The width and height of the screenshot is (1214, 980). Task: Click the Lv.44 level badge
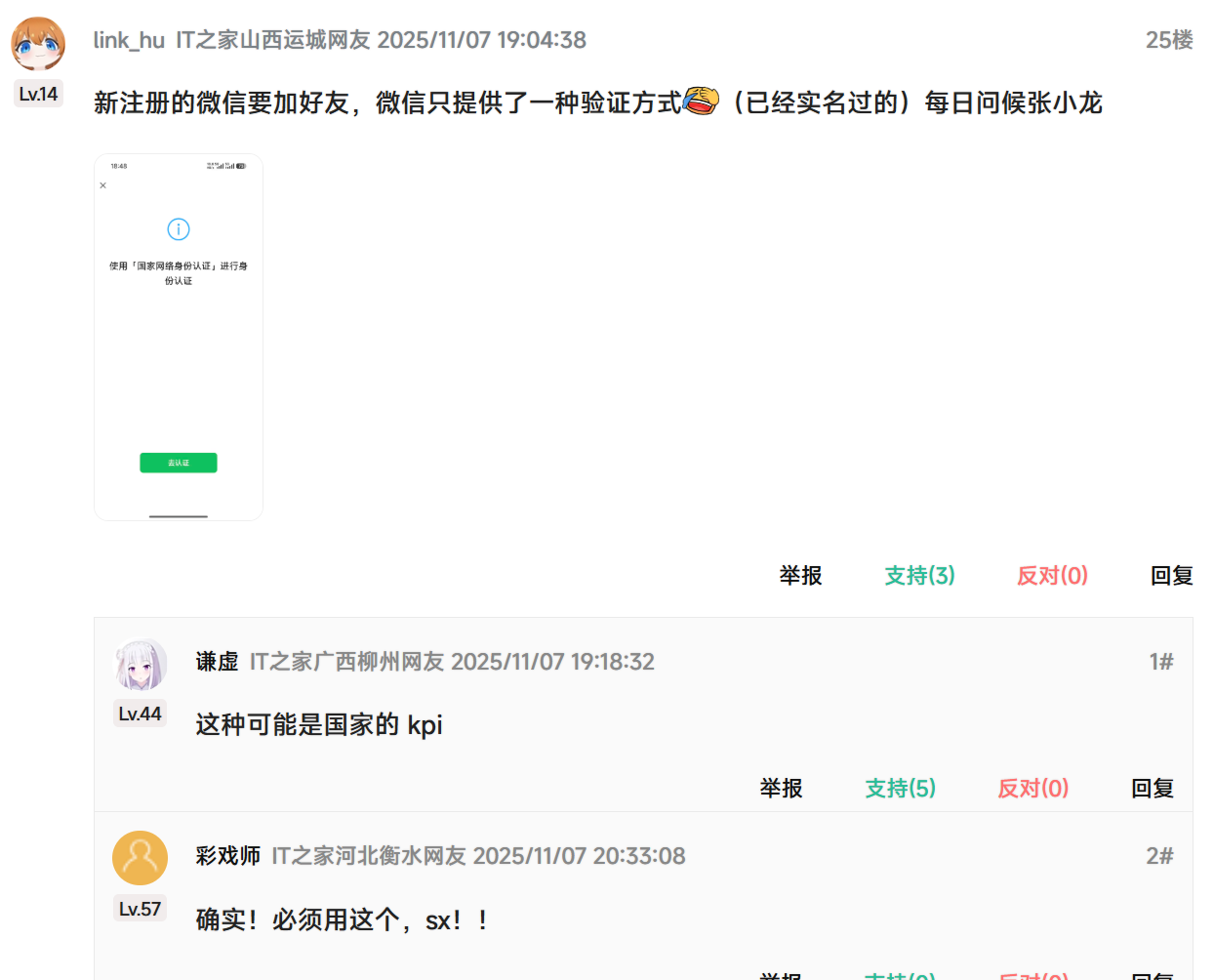[140, 714]
